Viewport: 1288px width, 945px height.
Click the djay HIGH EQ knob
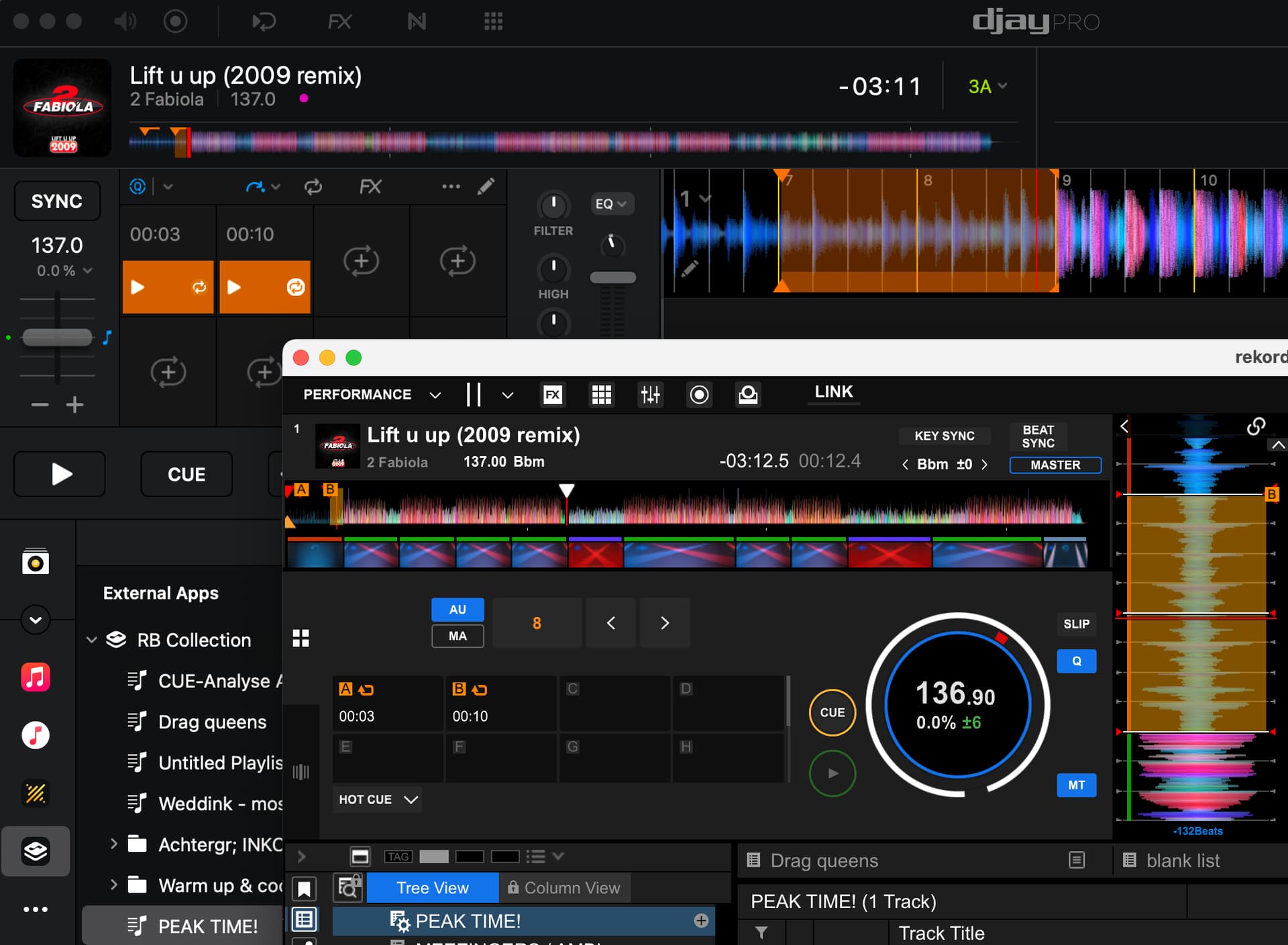tap(553, 269)
